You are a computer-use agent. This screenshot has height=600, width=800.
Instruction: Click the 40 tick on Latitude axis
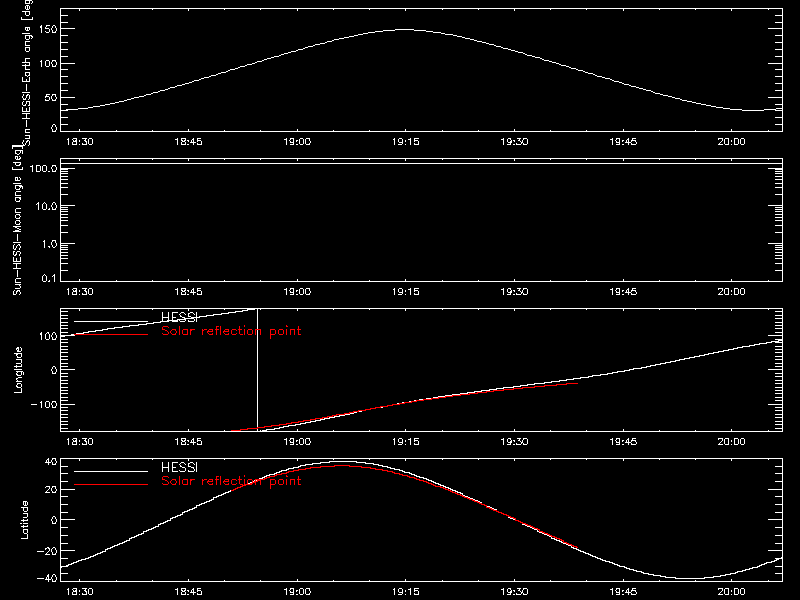tap(51, 462)
